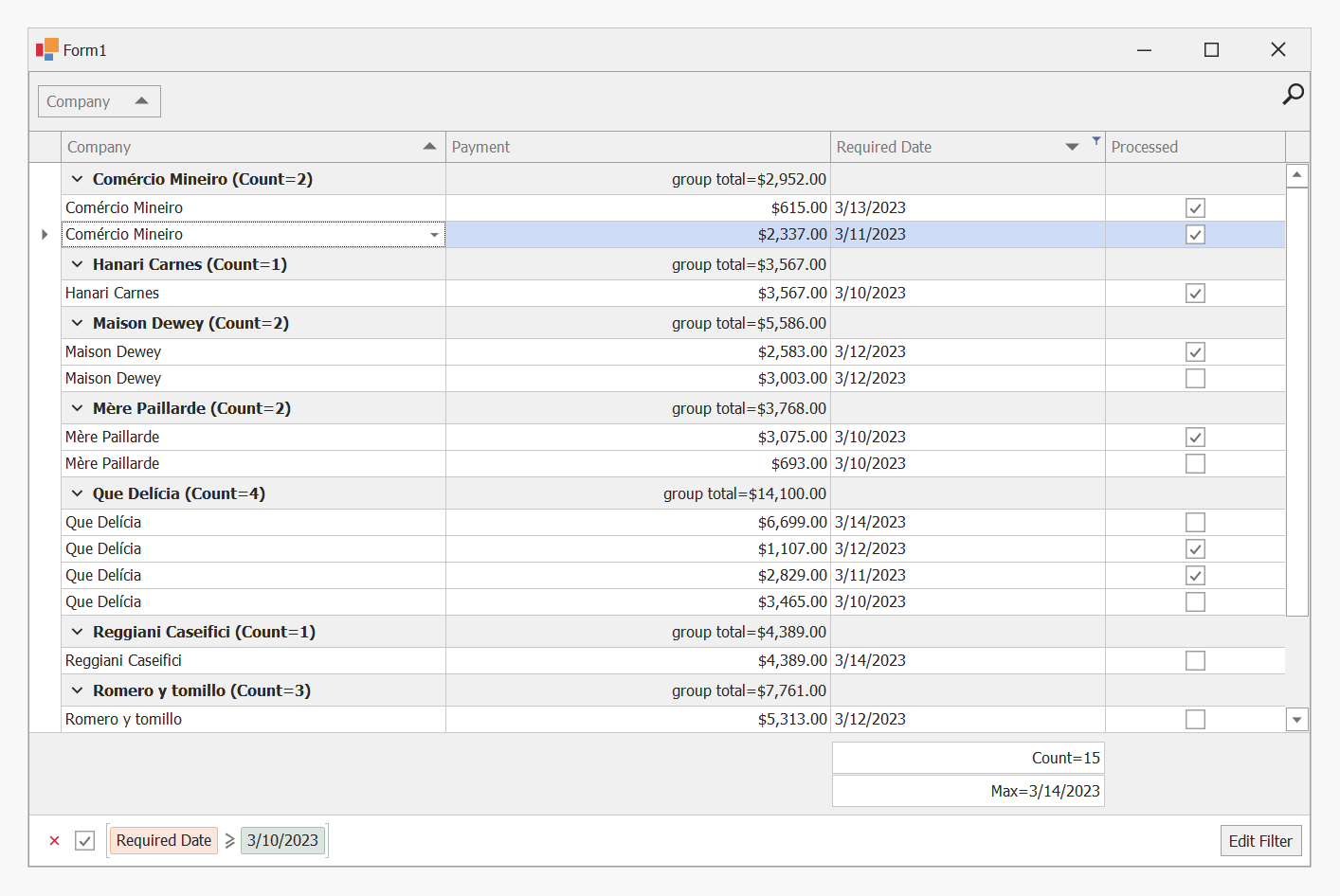
Task: Click the $6,699.00 payment cell
Action: pos(638,522)
